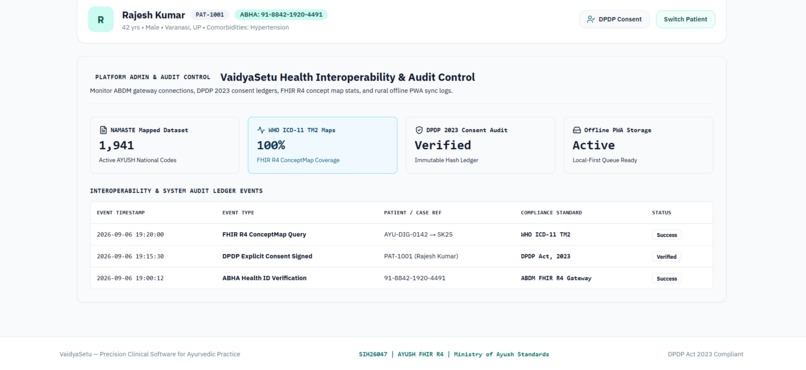Click the Switch Patient button
The width and height of the screenshot is (806, 370).
point(685,20)
